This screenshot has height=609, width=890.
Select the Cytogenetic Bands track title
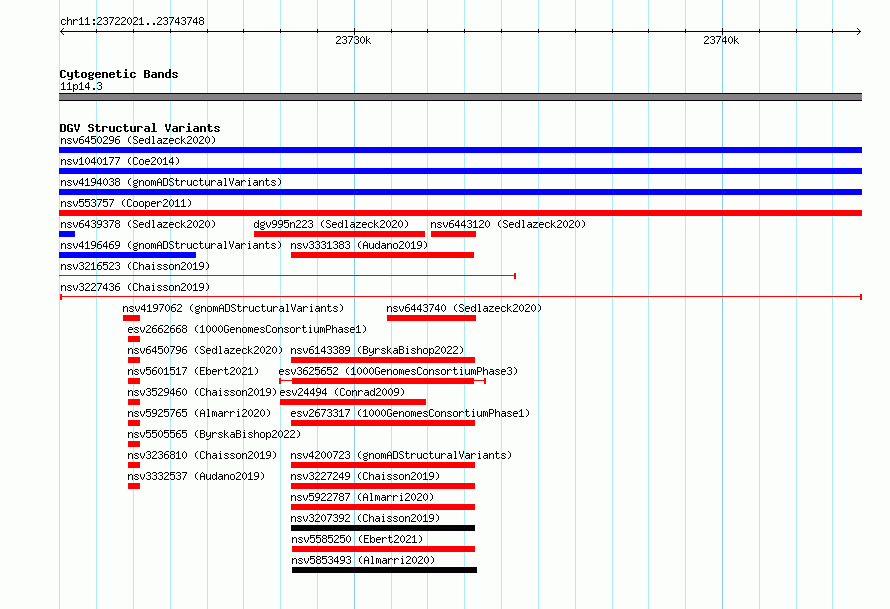tap(119, 74)
